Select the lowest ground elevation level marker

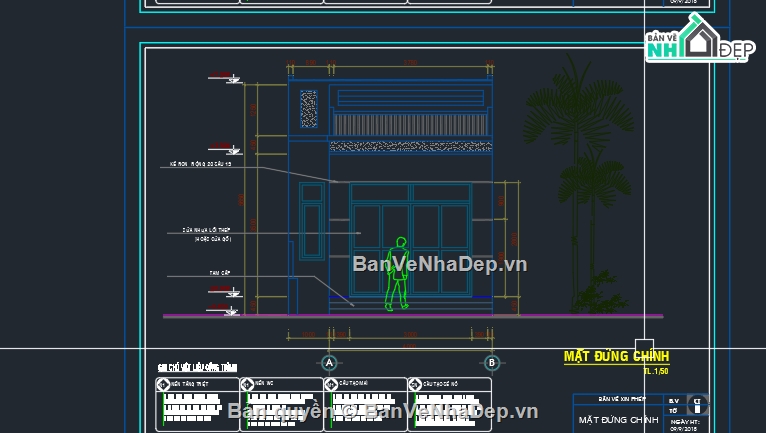(223, 310)
